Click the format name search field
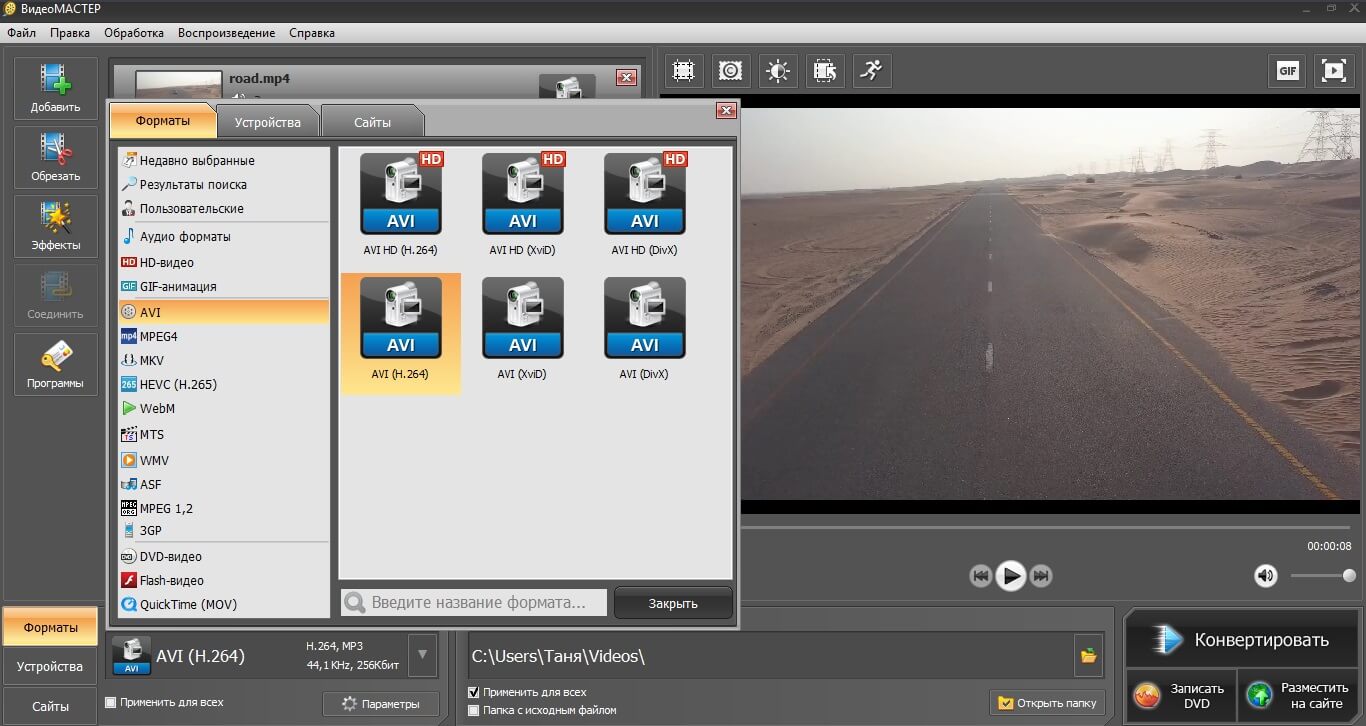The width and height of the screenshot is (1366, 726). click(474, 602)
